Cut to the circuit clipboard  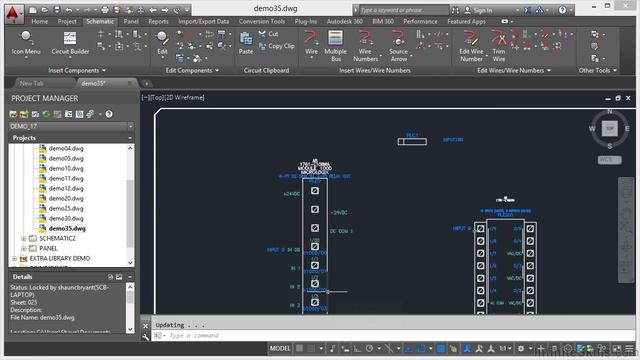click(269, 33)
